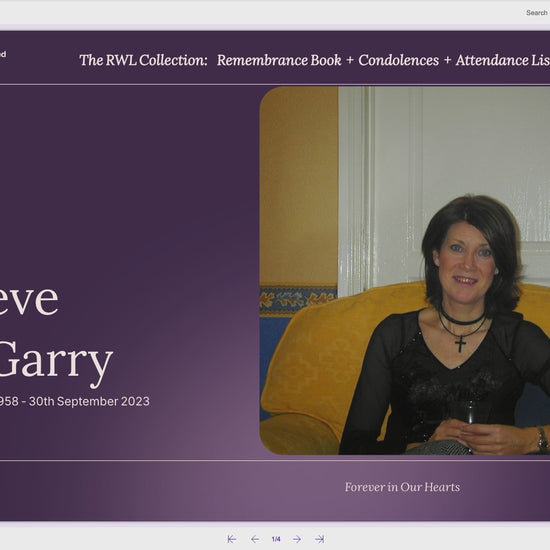Viewport: 550px width, 550px height.
Task: Click the 'Remembrance Book' title text
Action: (279, 60)
